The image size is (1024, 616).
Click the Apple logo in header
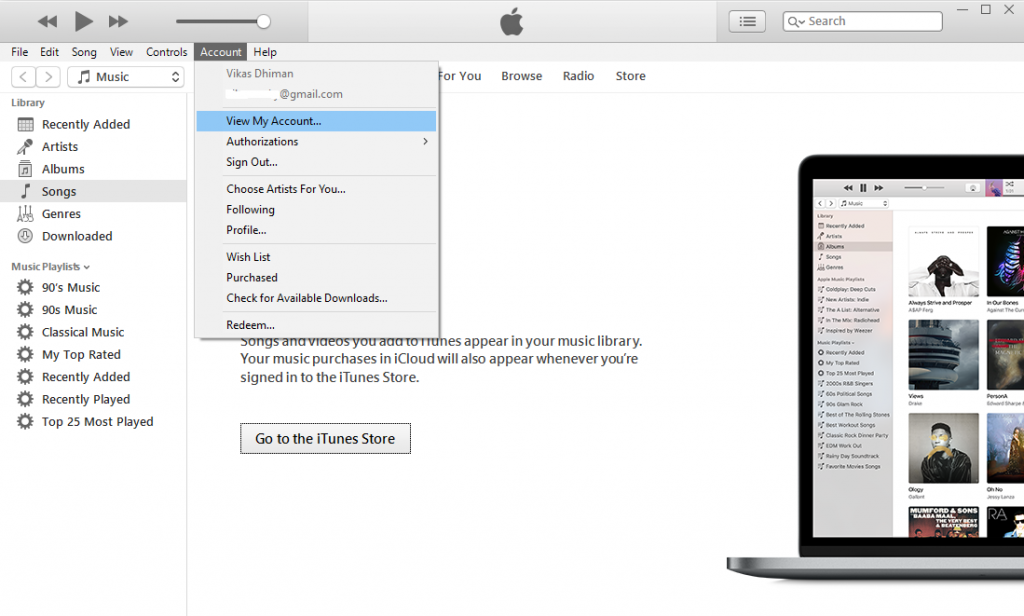[x=511, y=22]
